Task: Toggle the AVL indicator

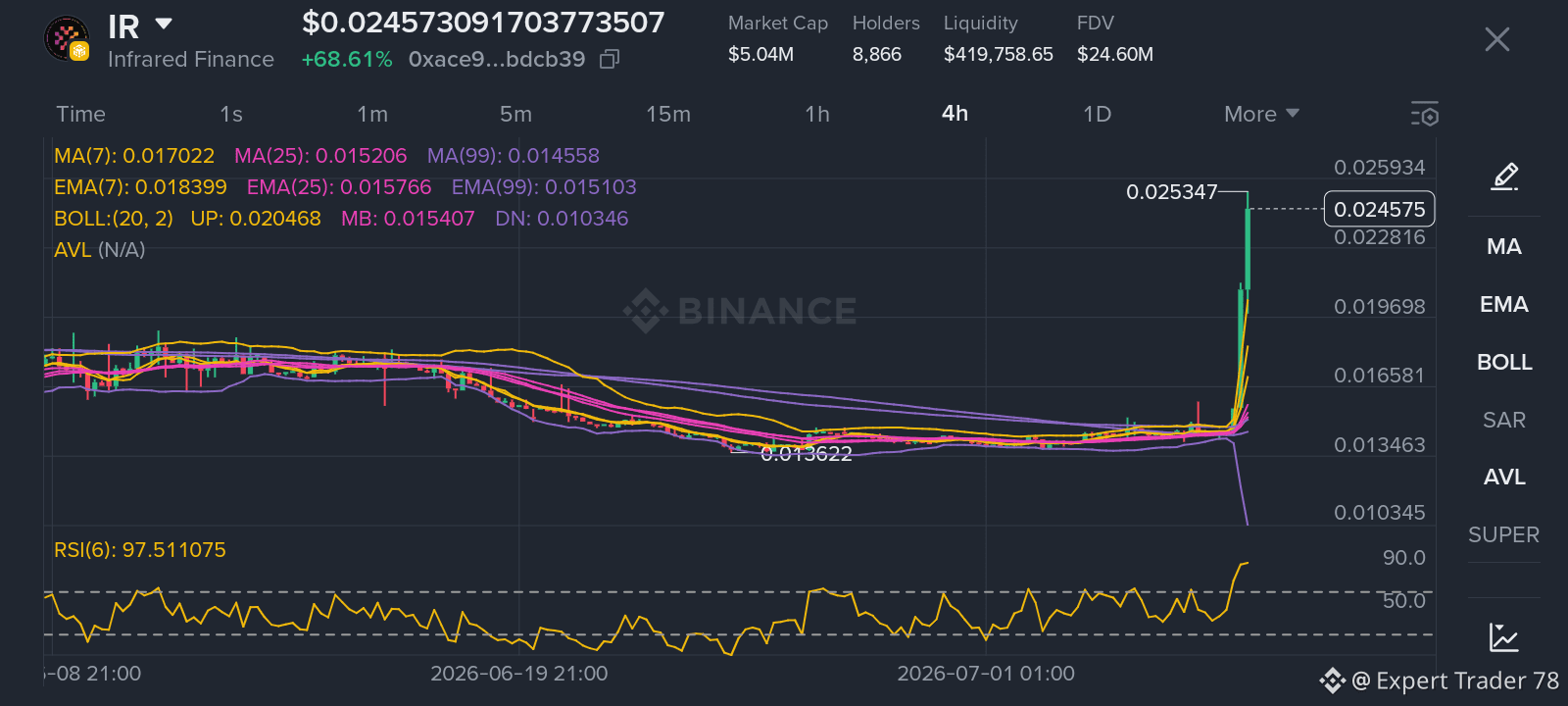Action: pyautogui.click(x=1504, y=477)
